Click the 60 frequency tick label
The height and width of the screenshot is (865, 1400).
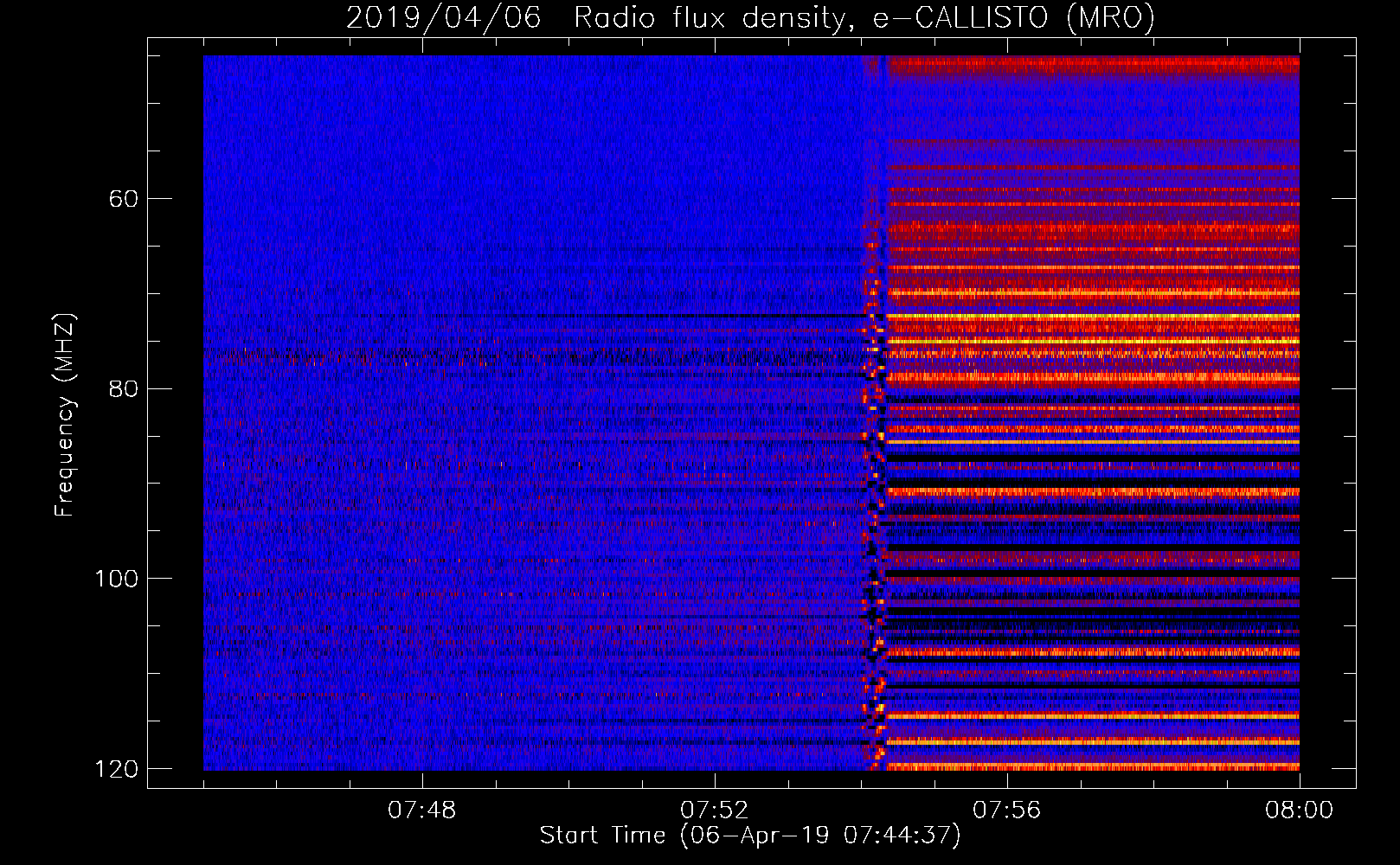pos(124,199)
